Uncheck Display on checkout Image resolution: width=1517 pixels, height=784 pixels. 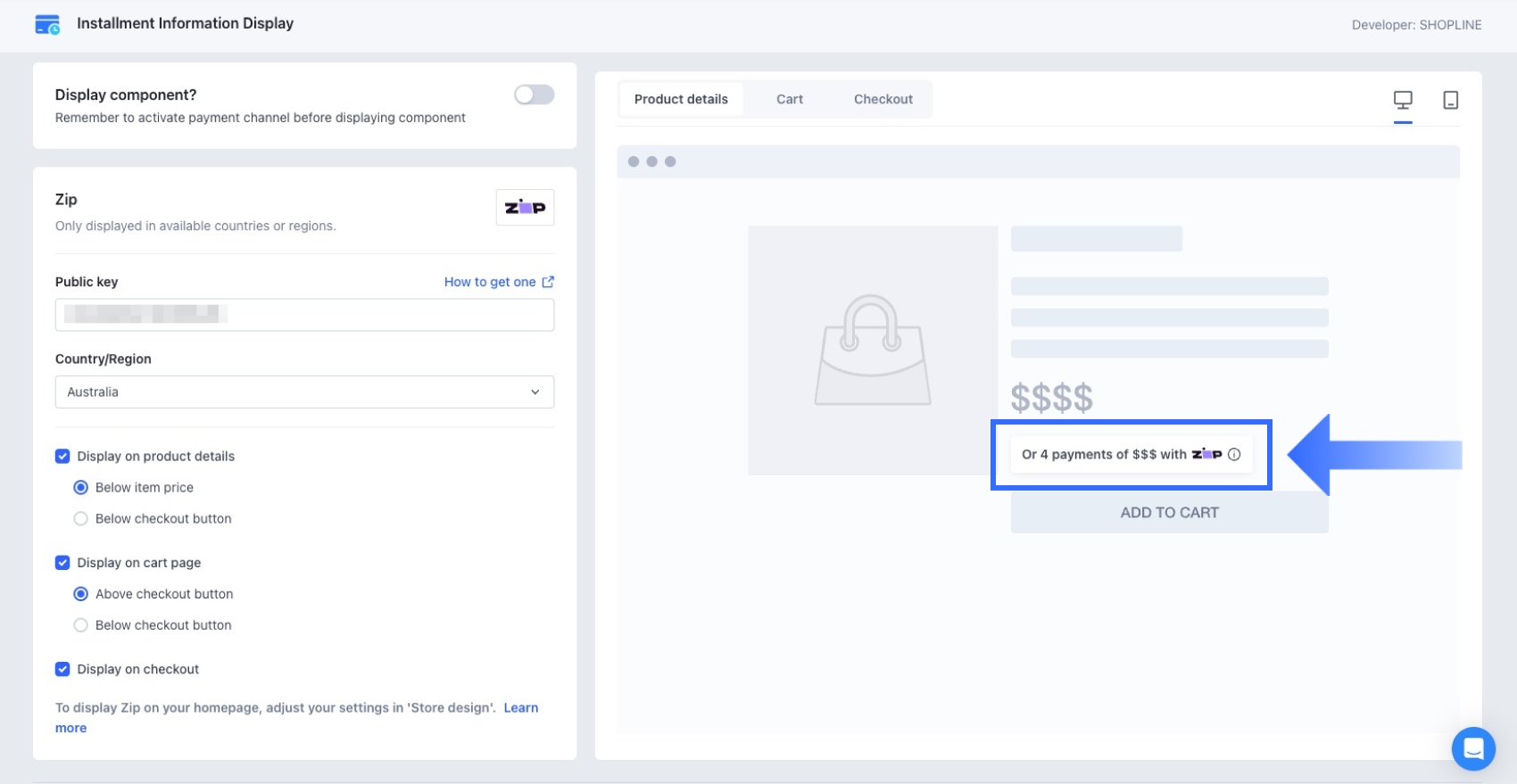(x=62, y=669)
